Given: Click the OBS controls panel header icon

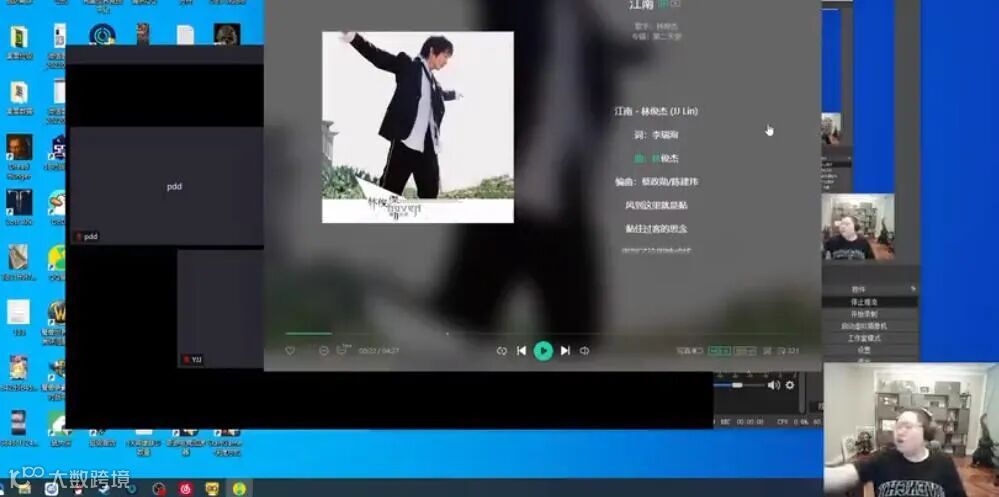Looking at the screenshot, I should point(912,289).
